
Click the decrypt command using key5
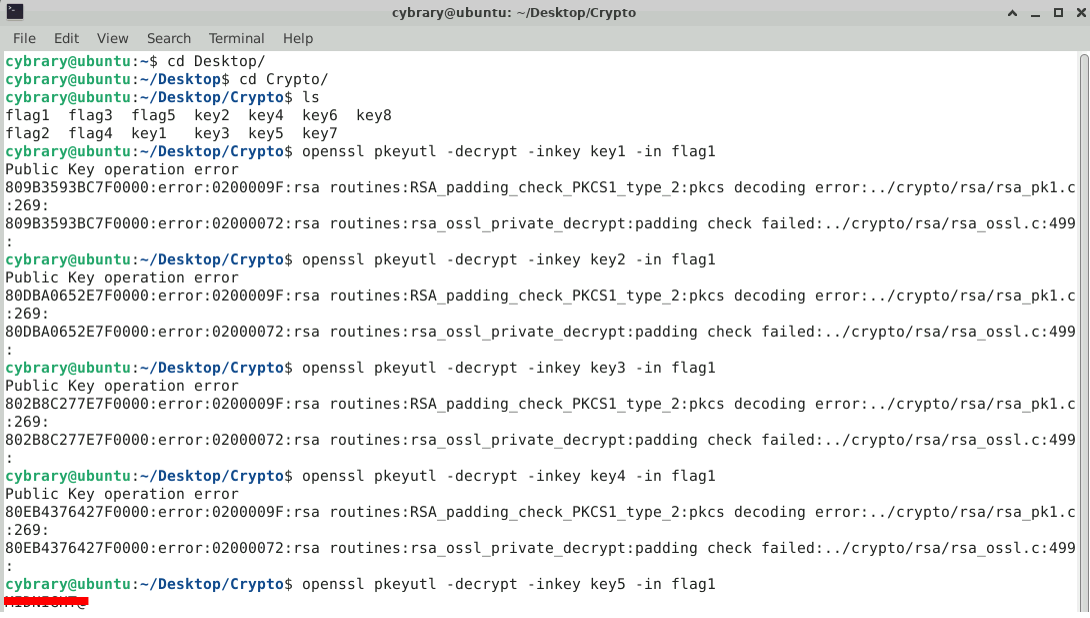[508, 584]
